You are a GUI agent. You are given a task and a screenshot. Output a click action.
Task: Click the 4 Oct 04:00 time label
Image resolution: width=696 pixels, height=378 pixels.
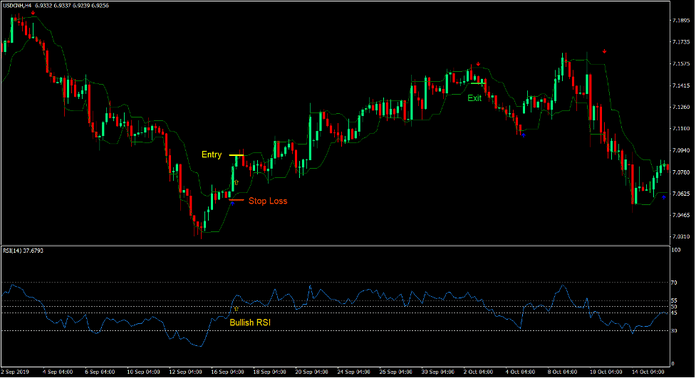(521, 372)
